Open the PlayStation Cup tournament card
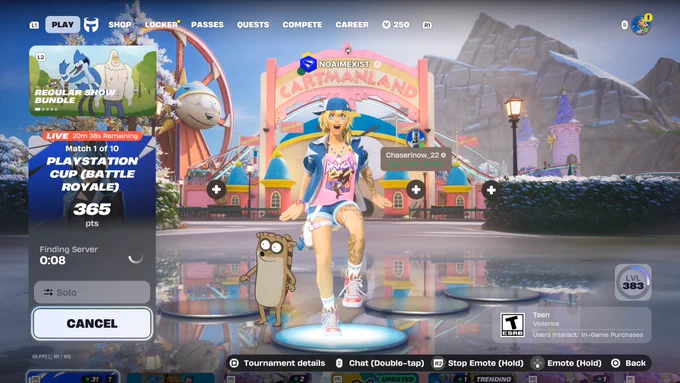680x383 pixels. coord(92,182)
